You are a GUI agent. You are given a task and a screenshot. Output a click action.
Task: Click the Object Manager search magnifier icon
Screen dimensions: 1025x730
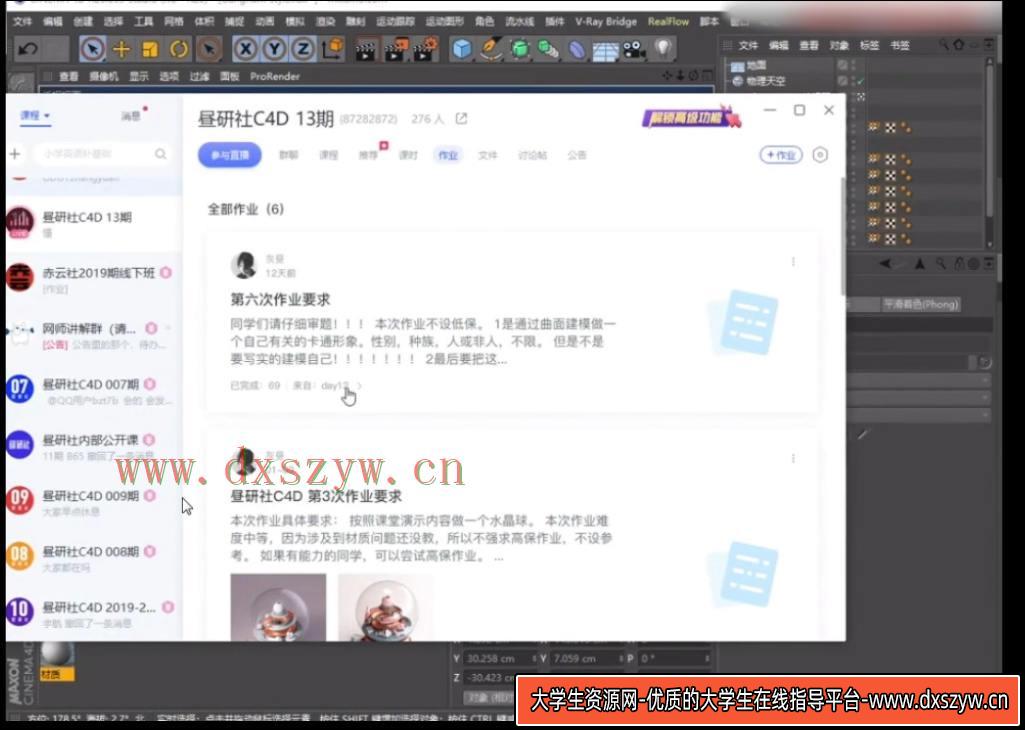(x=944, y=45)
